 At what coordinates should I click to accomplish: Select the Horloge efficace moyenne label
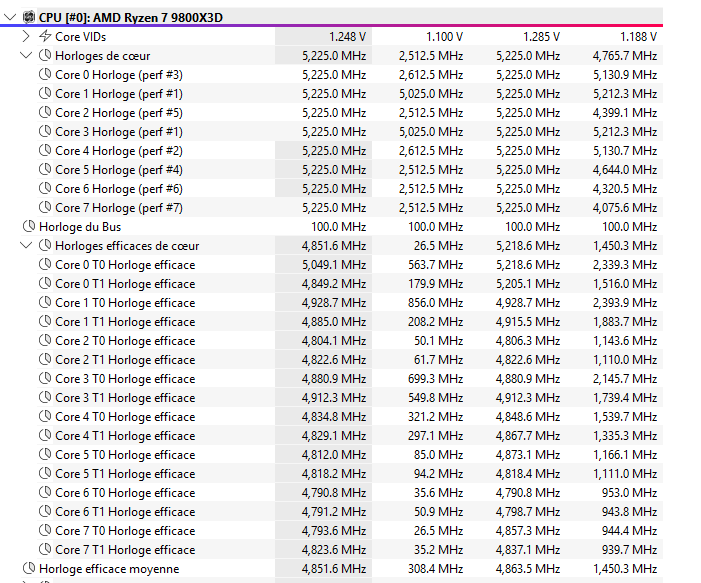[x=109, y=569]
